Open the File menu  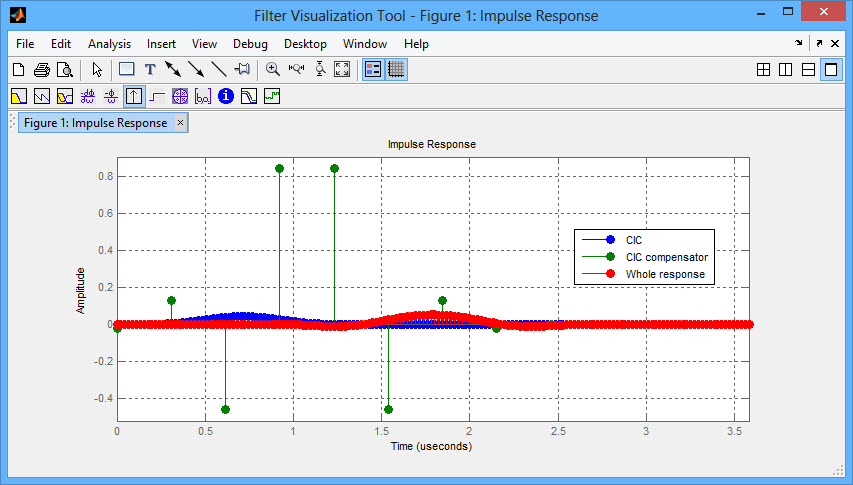25,44
